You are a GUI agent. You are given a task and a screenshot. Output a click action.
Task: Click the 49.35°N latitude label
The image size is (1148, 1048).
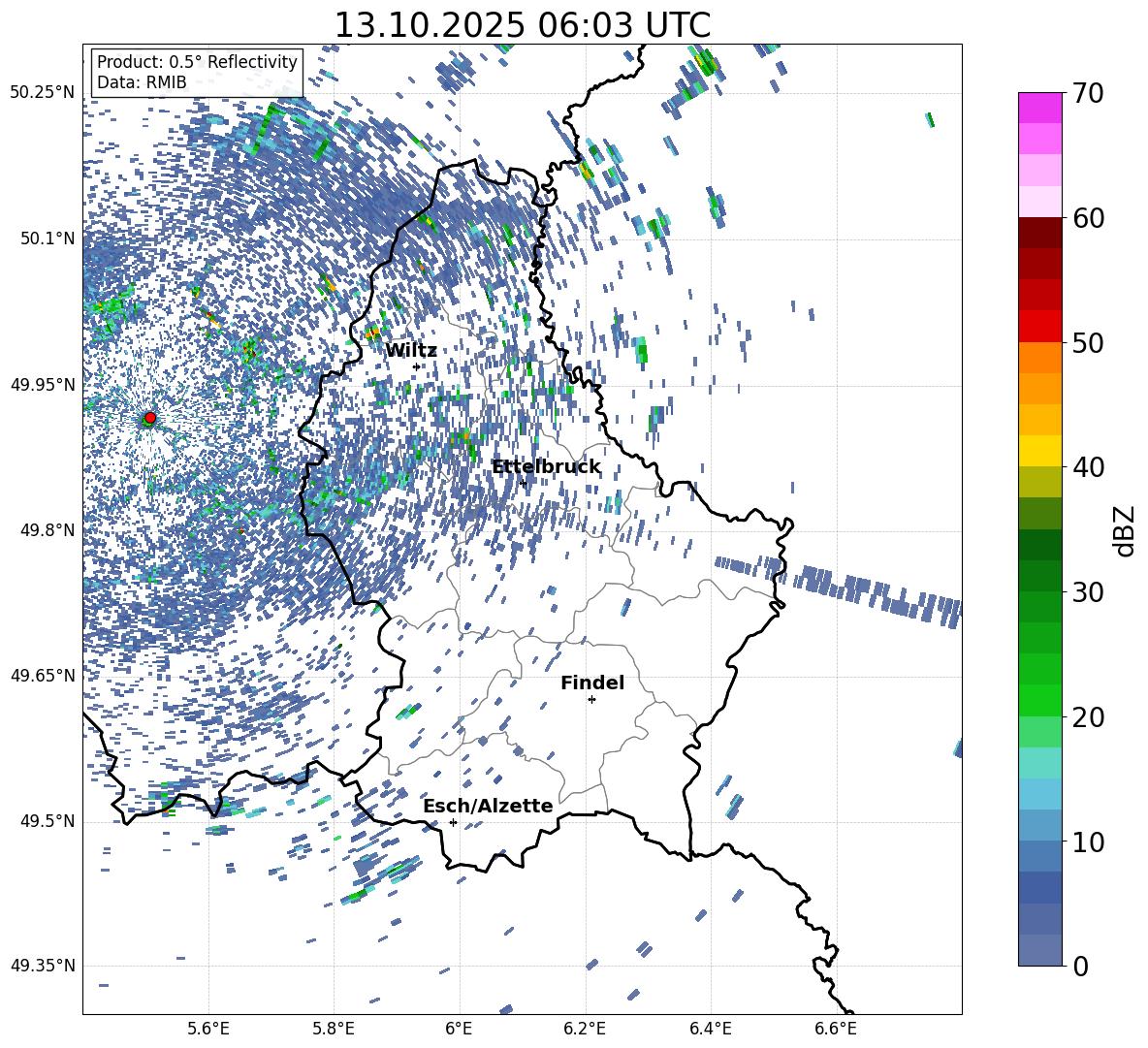click(43, 966)
